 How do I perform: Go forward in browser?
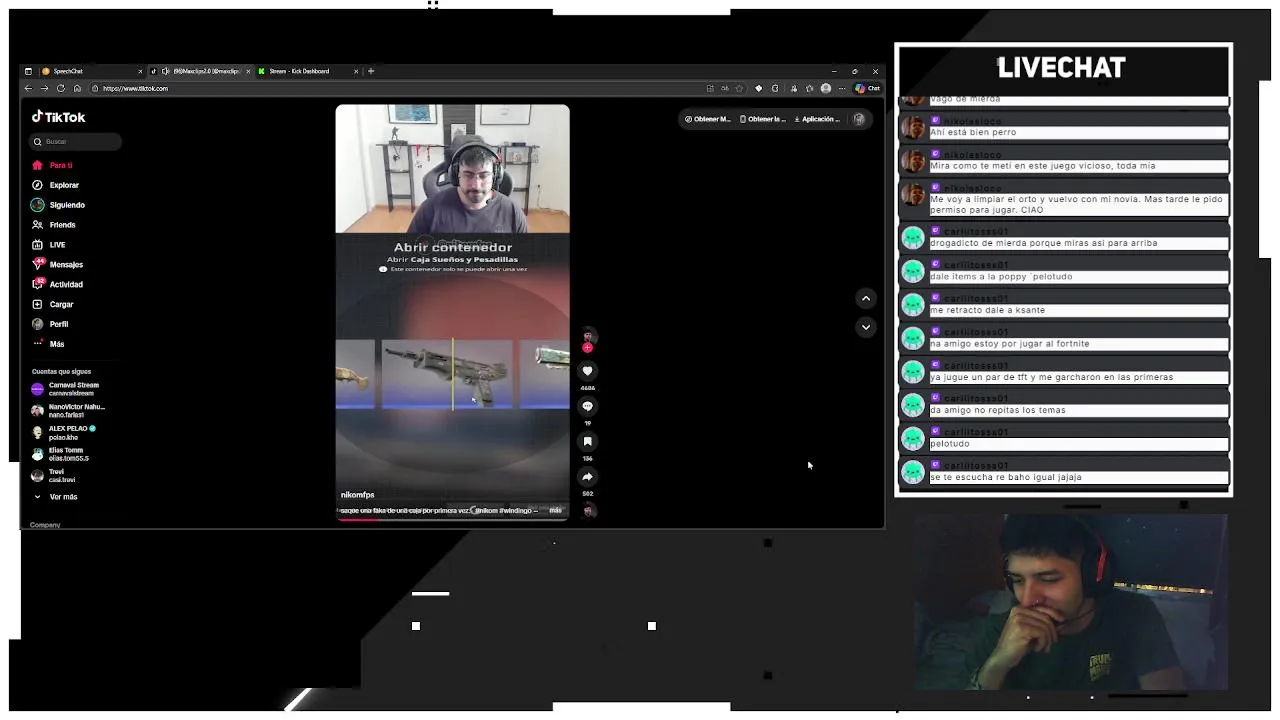[x=44, y=88]
